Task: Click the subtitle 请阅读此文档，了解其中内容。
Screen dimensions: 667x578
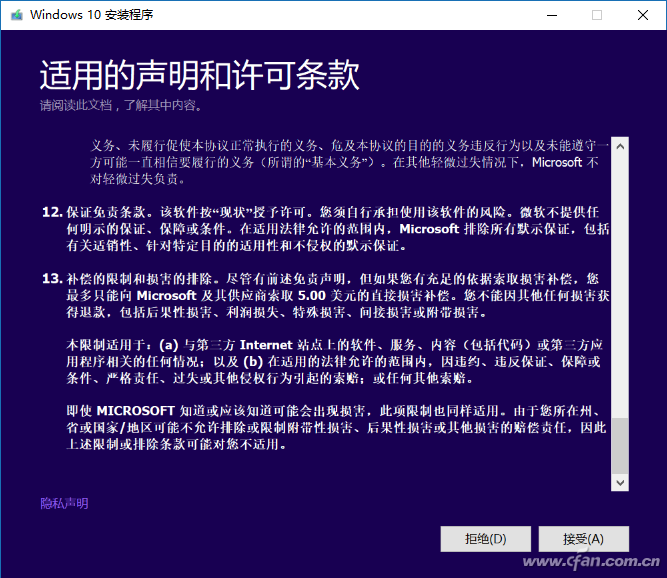Action: tap(121, 105)
